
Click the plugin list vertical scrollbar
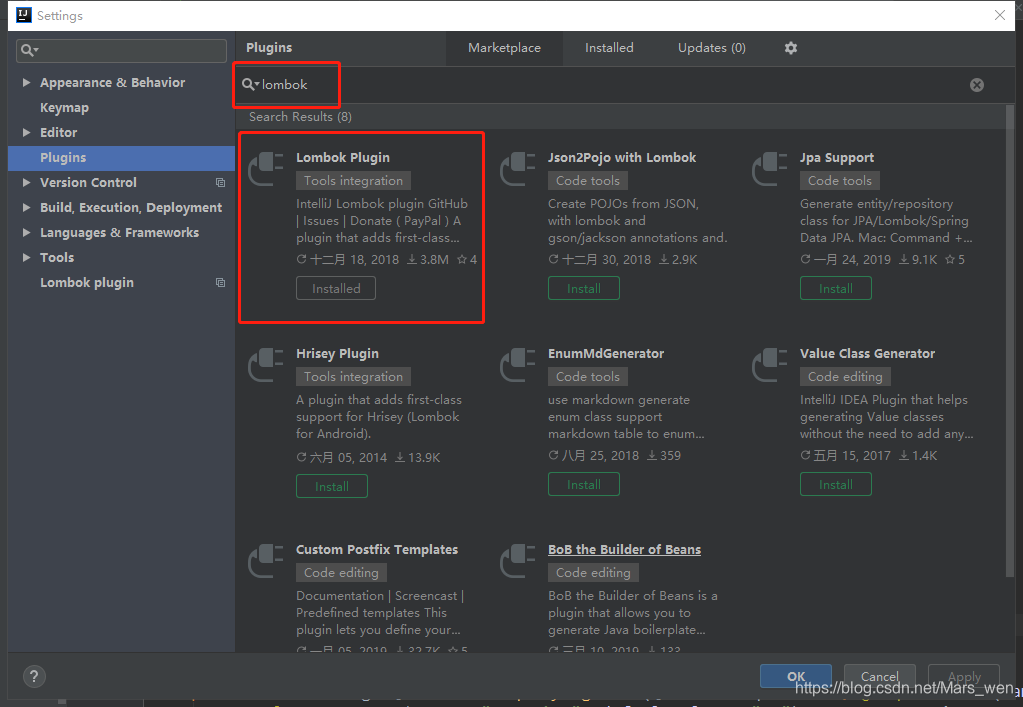click(1010, 339)
